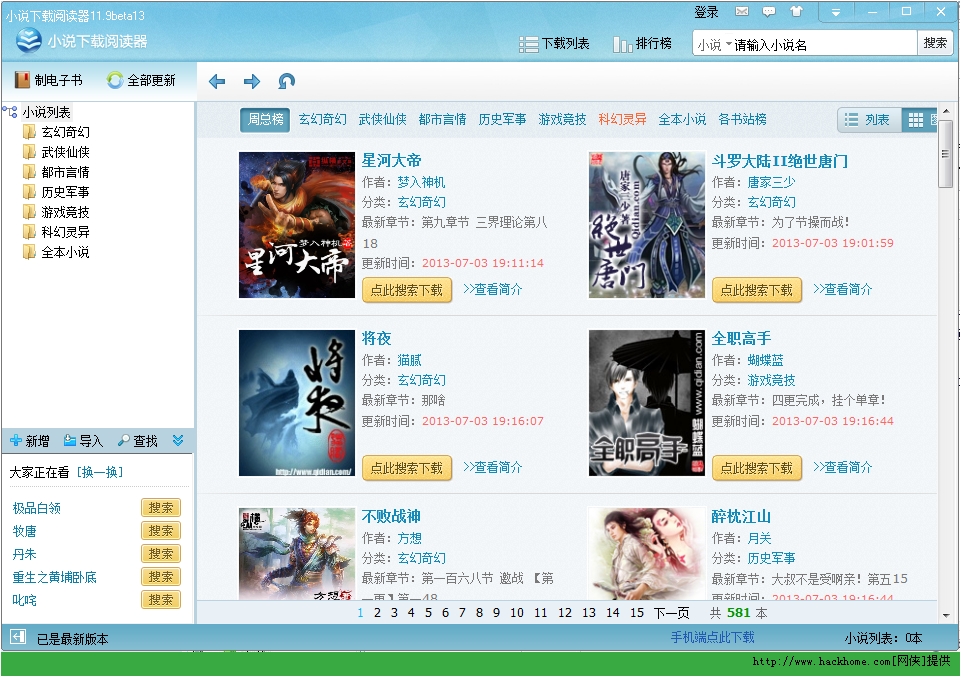This screenshot has height=677, width=961.
Task: View 查看简介 for 星河大帝
Action: coord(493,289)
